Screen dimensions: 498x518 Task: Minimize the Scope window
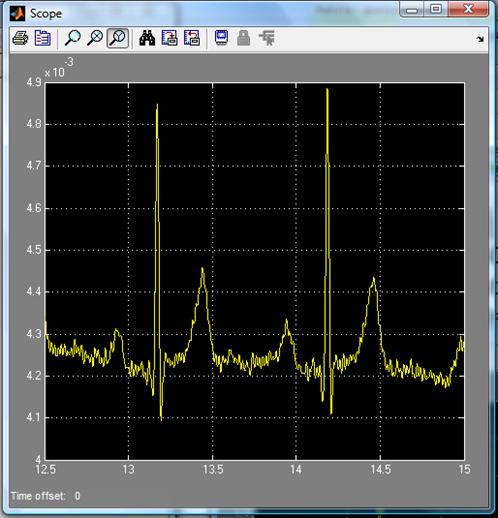coord(412,9)
